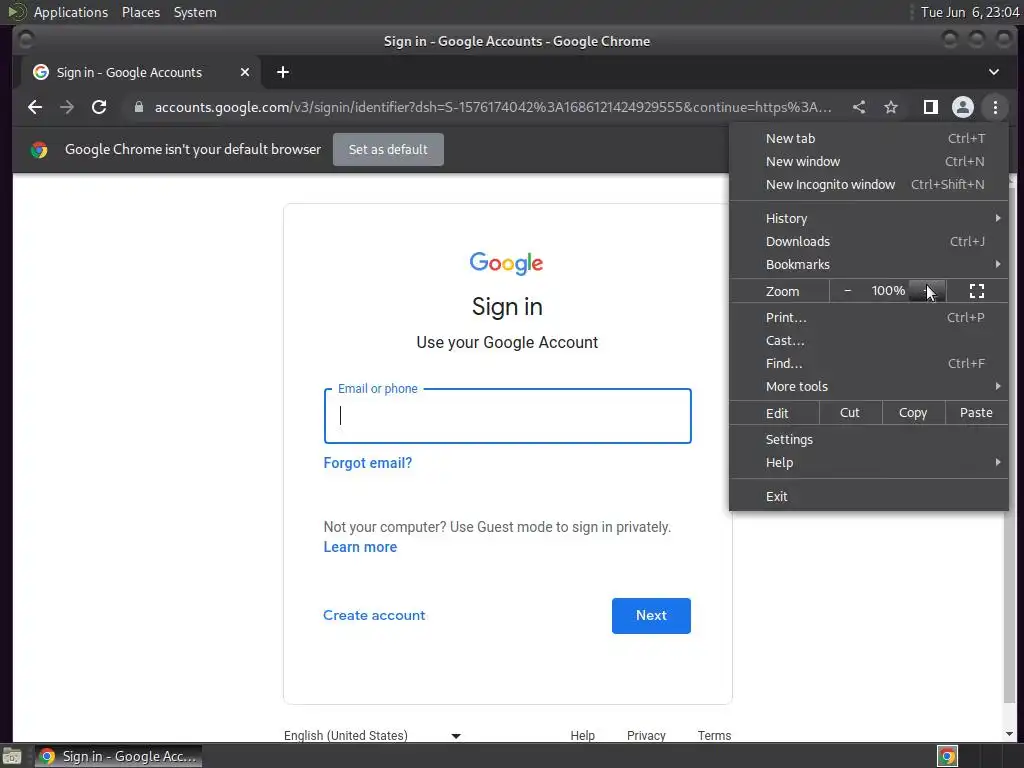
Task: Click the three-dot Chrome menu icon
Action: pos(995,107)
